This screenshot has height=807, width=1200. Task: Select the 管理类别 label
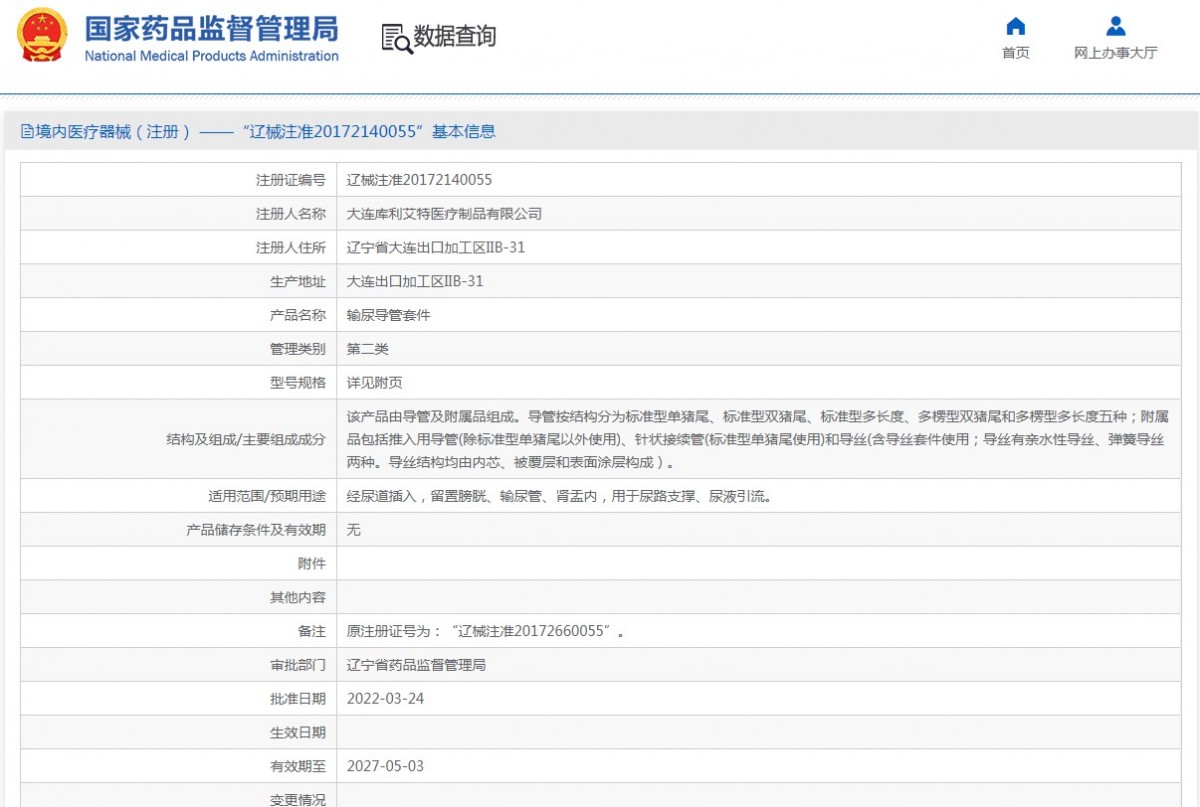(x=298, y=349)
